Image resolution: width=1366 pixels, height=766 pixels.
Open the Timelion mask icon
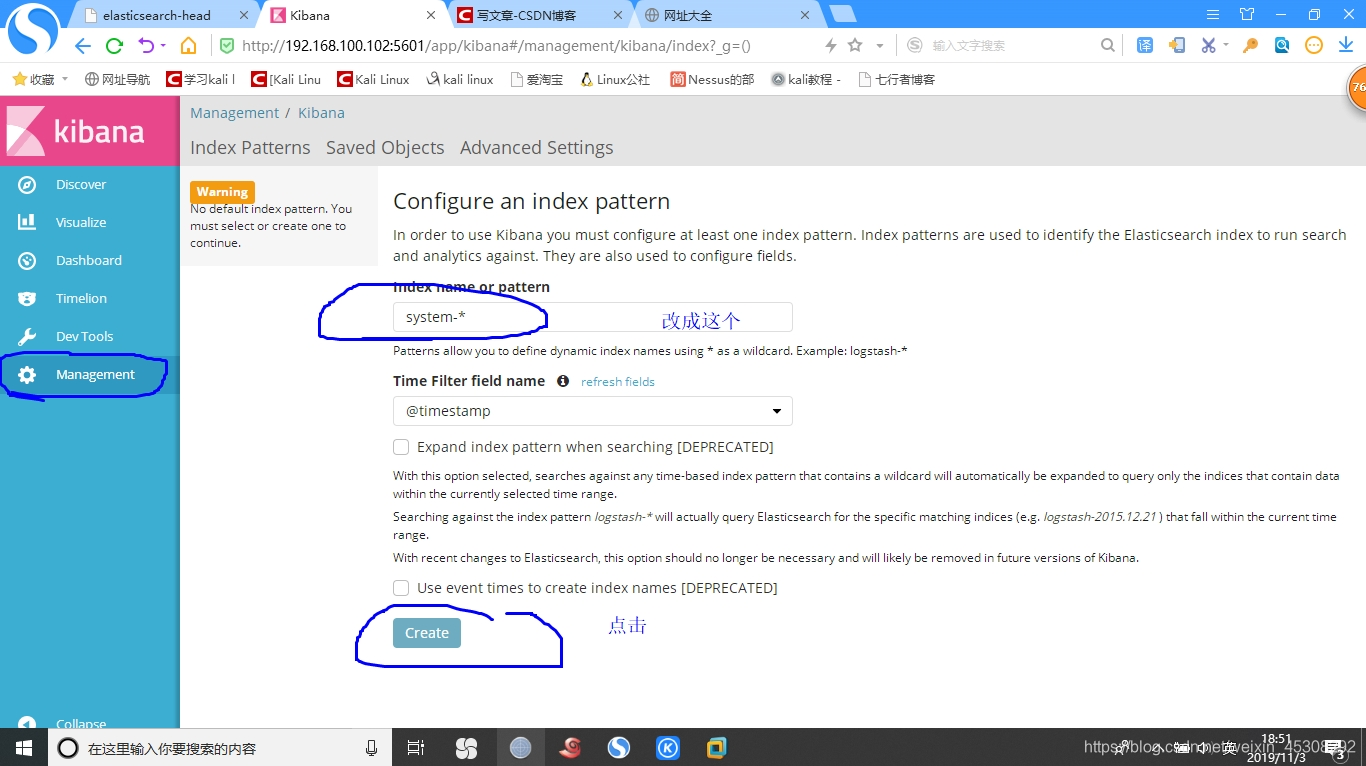click(27, 299)
